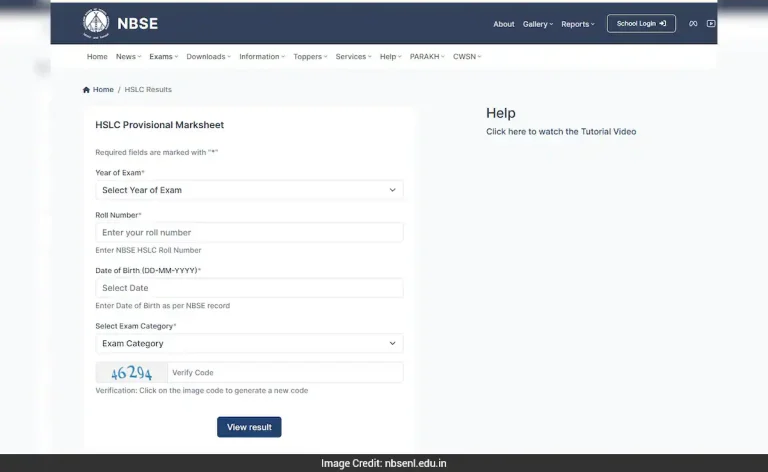Open the tutorial video help link

click(561, 132)
